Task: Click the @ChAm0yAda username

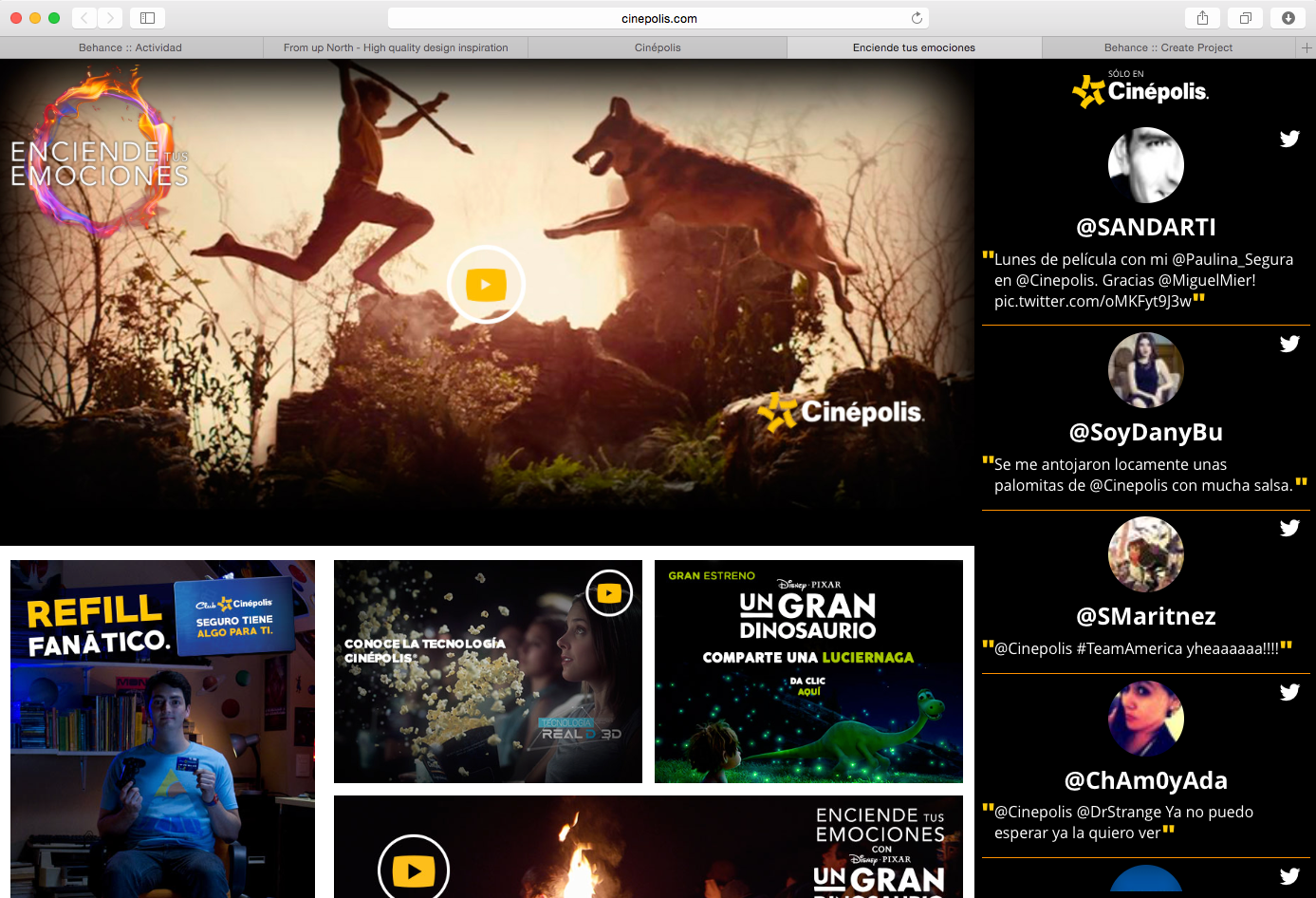Action: click(x=1146, y=780)
